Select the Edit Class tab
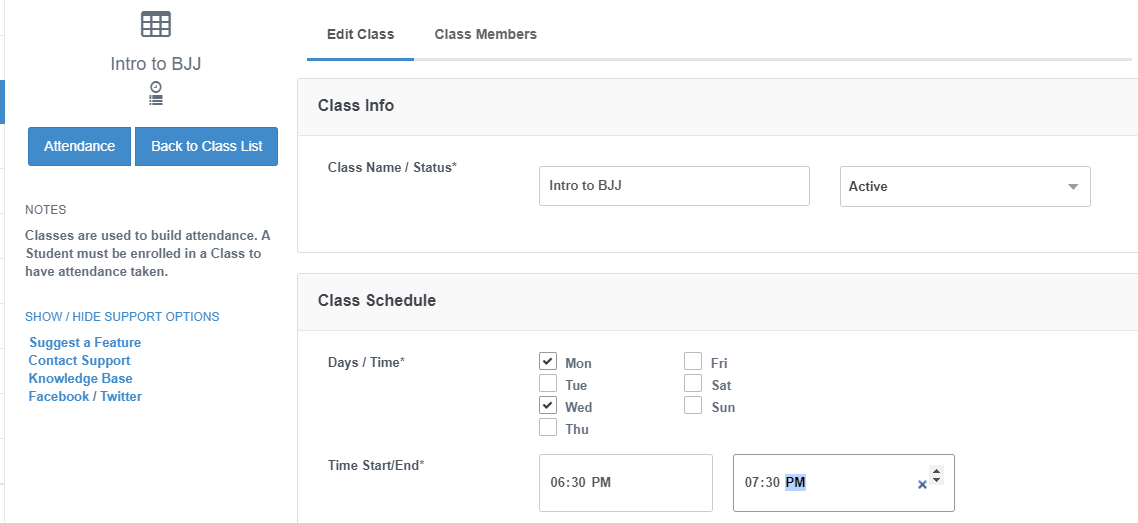1138x523 pixels. pyautogui.click(x=361, y=34)
